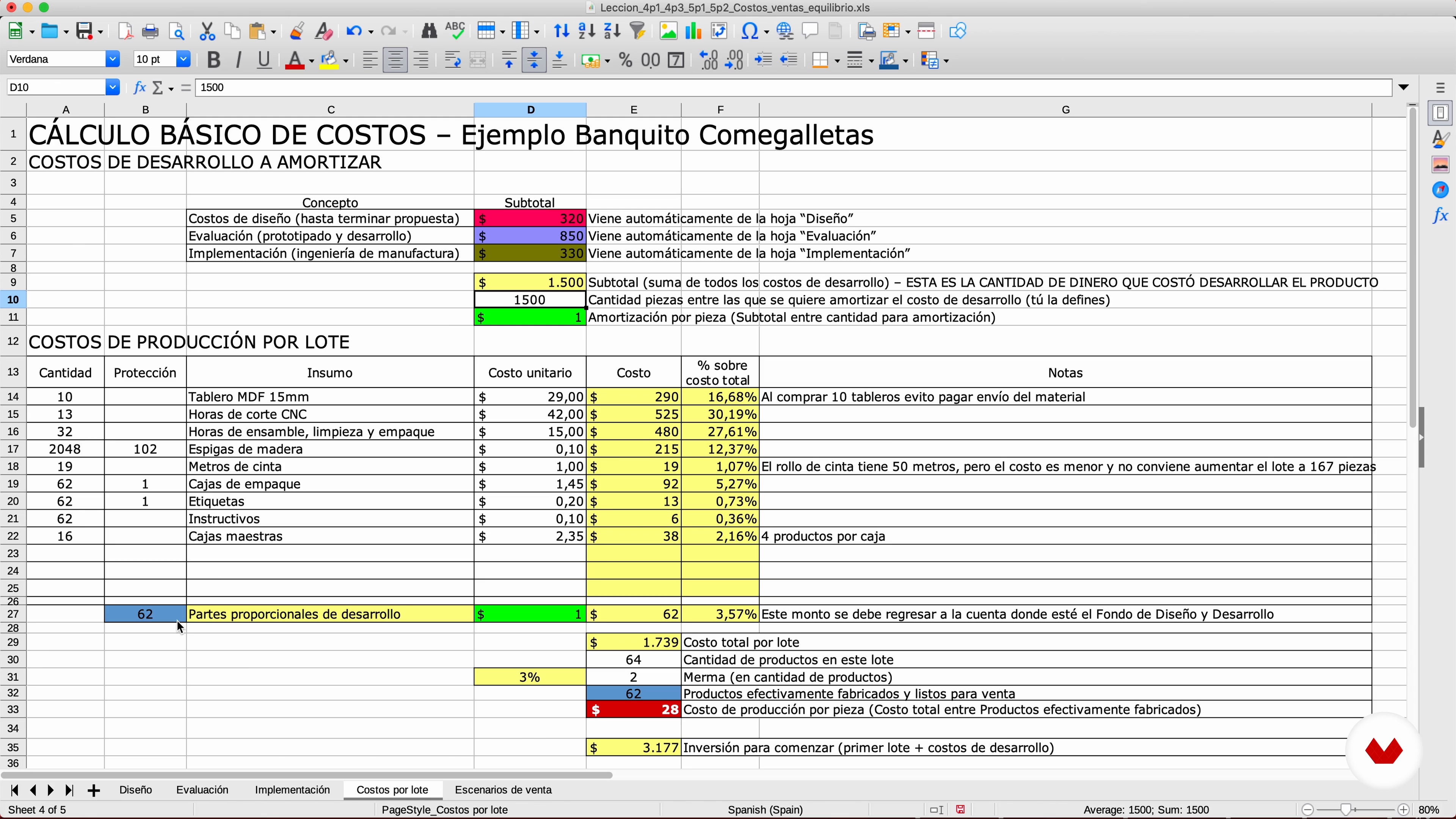
Task: Jump to the last sheet tab
Action: pyautogui.click(x=69, y=791)
